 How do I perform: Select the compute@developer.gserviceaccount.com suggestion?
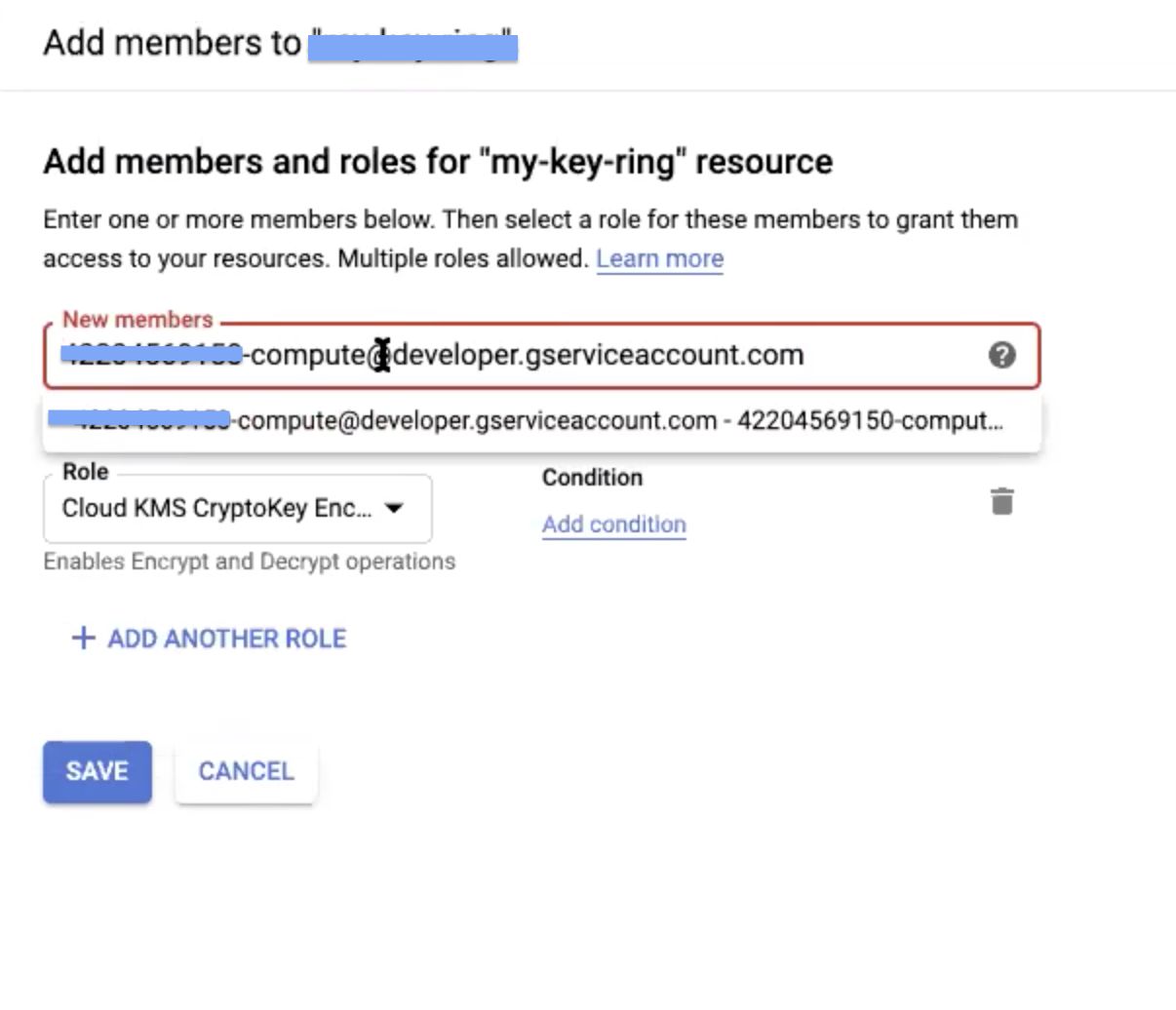coord(542,421)
